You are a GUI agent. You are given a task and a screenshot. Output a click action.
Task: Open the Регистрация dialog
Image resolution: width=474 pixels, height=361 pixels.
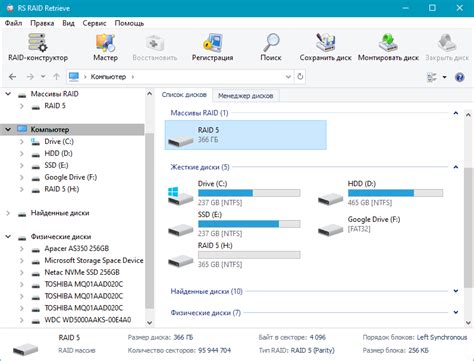(212, 47)
